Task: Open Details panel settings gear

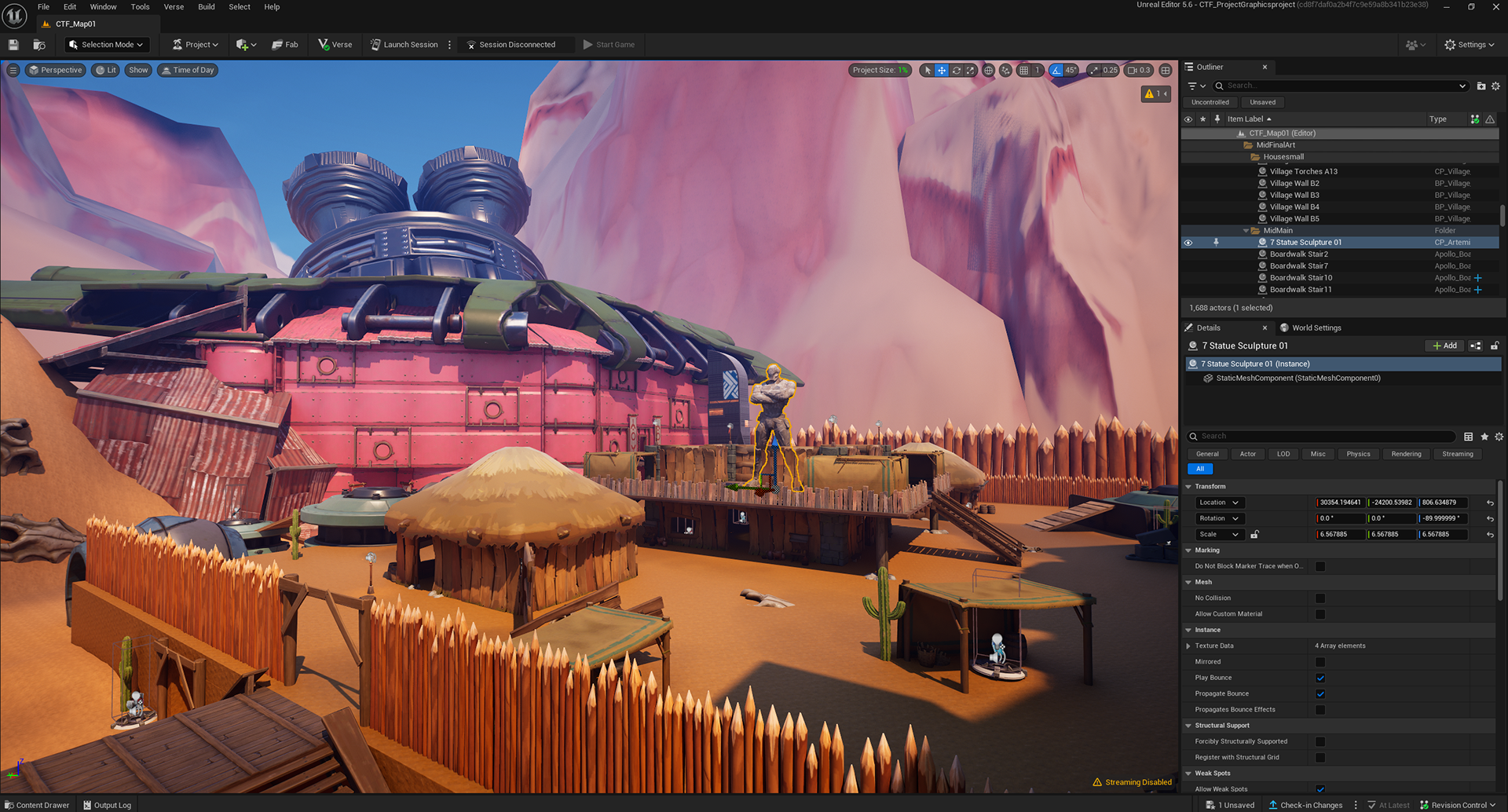Action: coord(1499,437)
